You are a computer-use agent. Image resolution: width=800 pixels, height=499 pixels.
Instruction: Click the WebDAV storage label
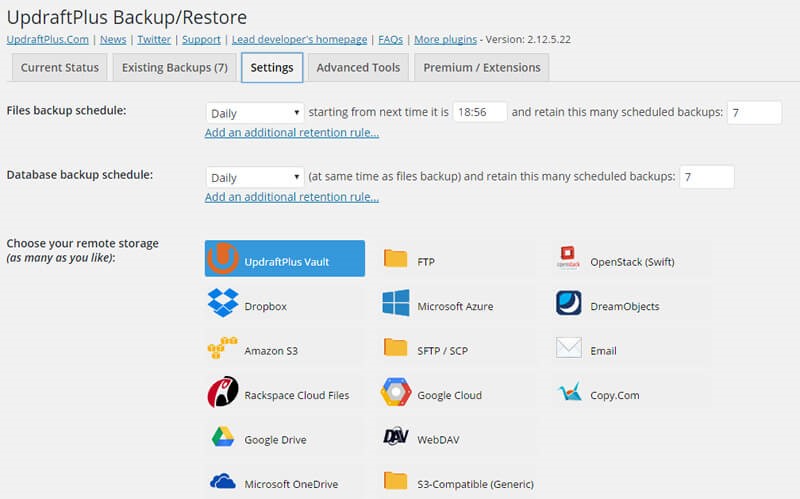(x=438, y=440)
